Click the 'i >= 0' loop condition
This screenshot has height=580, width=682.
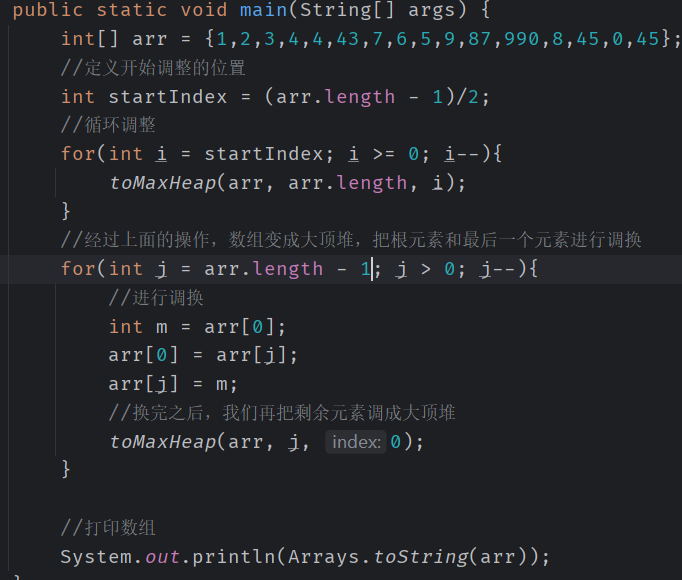pyautogui.click(x=383, y=154)
